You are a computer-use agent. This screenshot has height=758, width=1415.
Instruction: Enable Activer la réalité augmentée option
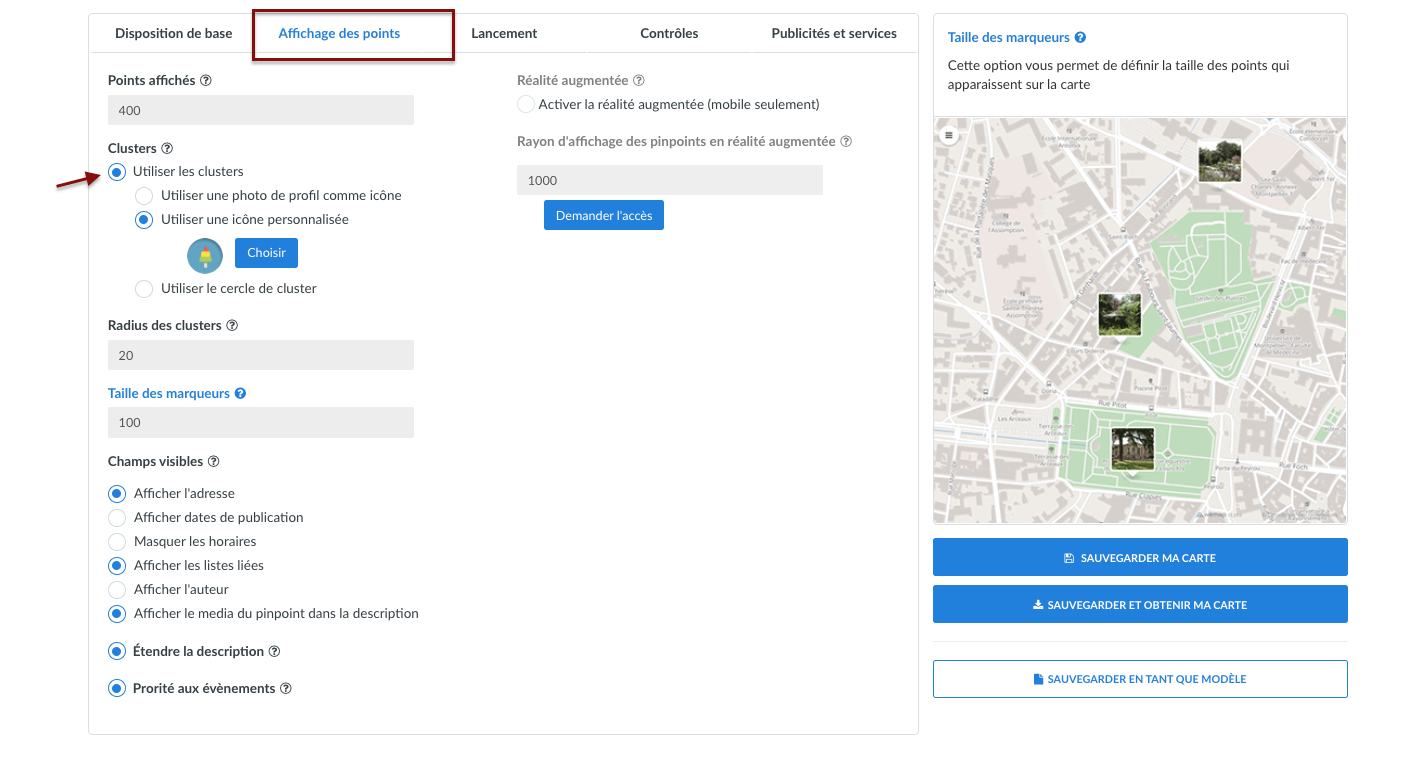click(526, 104)
